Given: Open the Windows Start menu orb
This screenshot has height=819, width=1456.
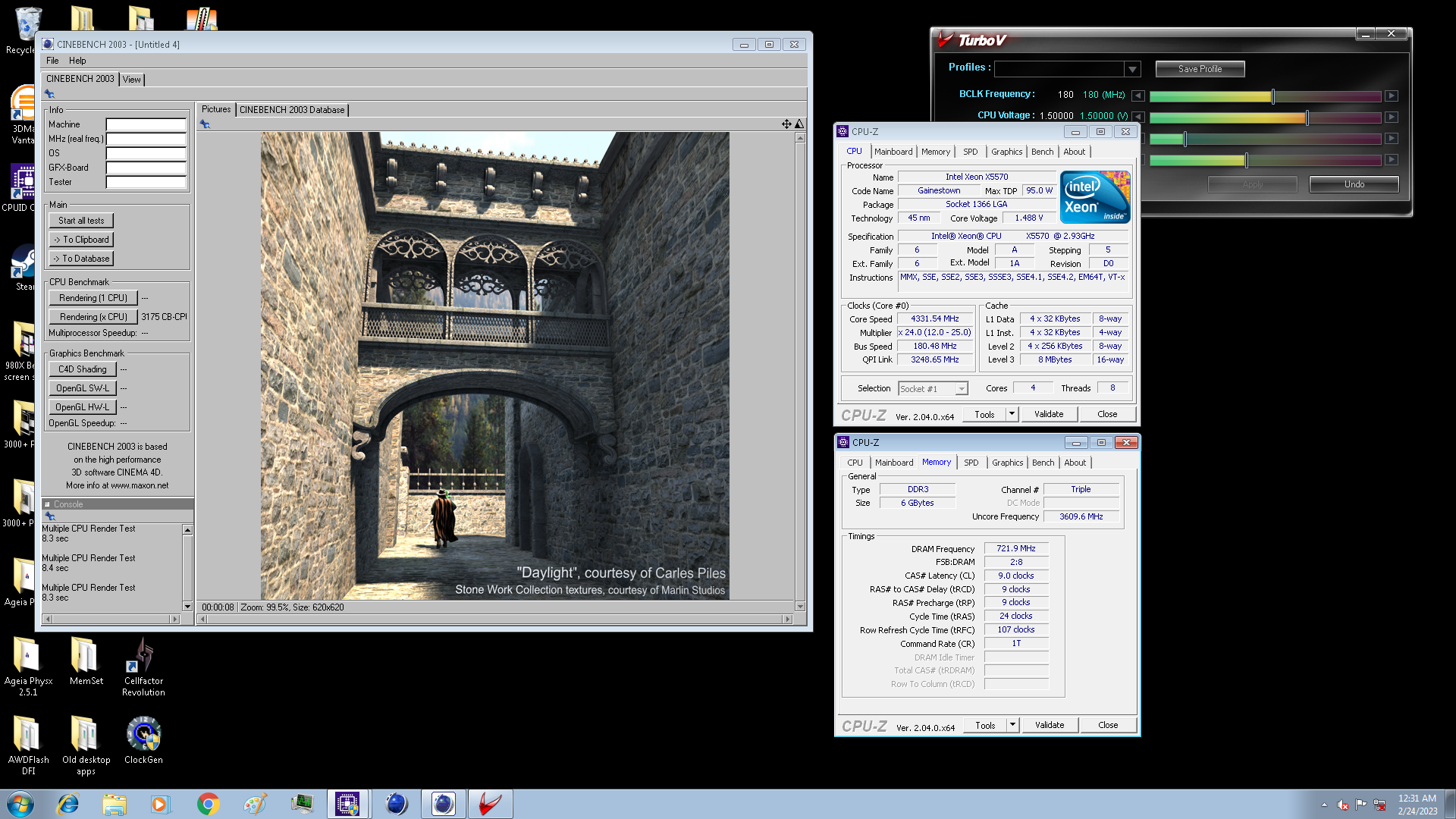Looking at the screenshot, I should (20, 804).
